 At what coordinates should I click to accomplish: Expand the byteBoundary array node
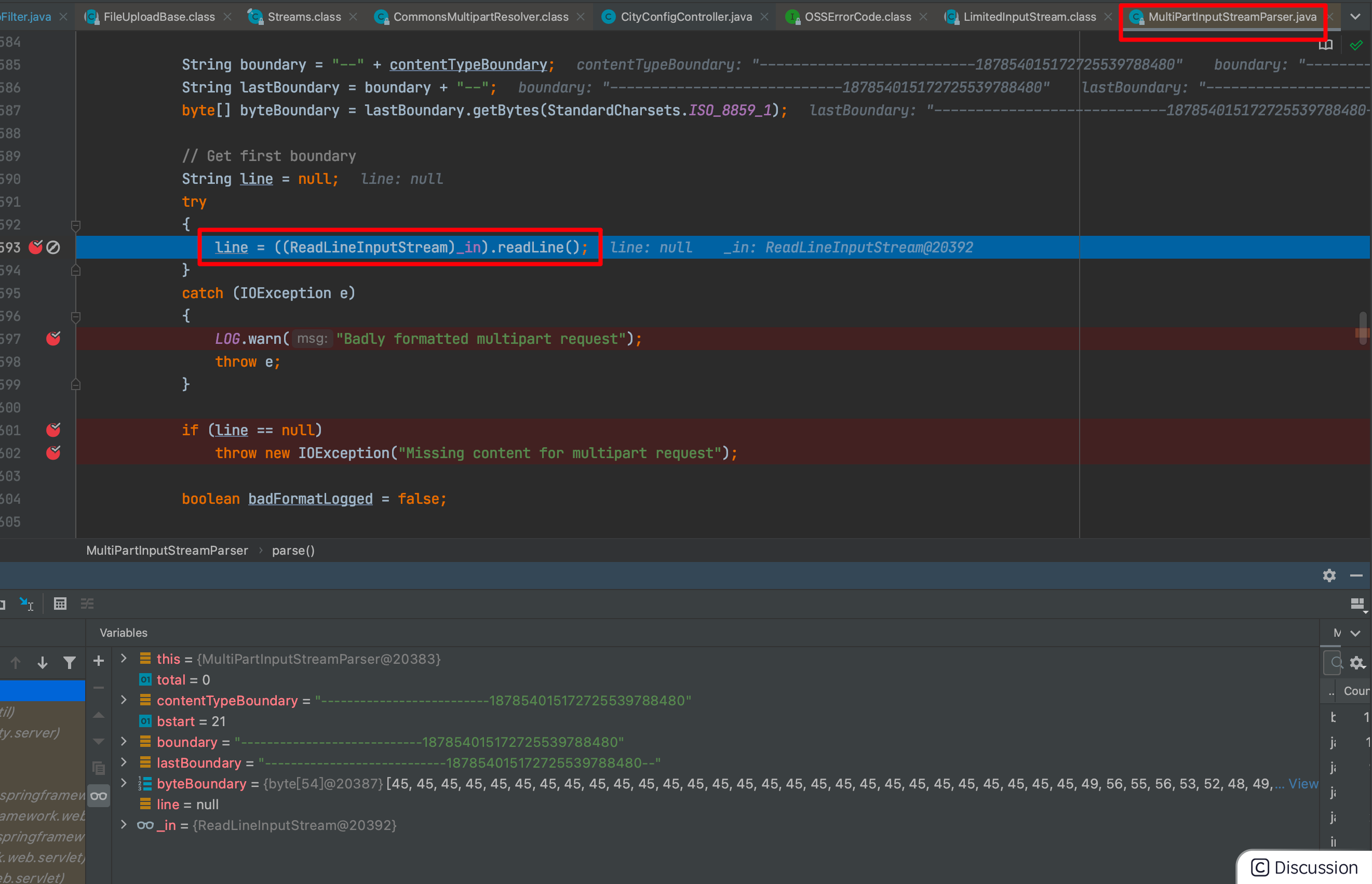[x=124, y=783]
